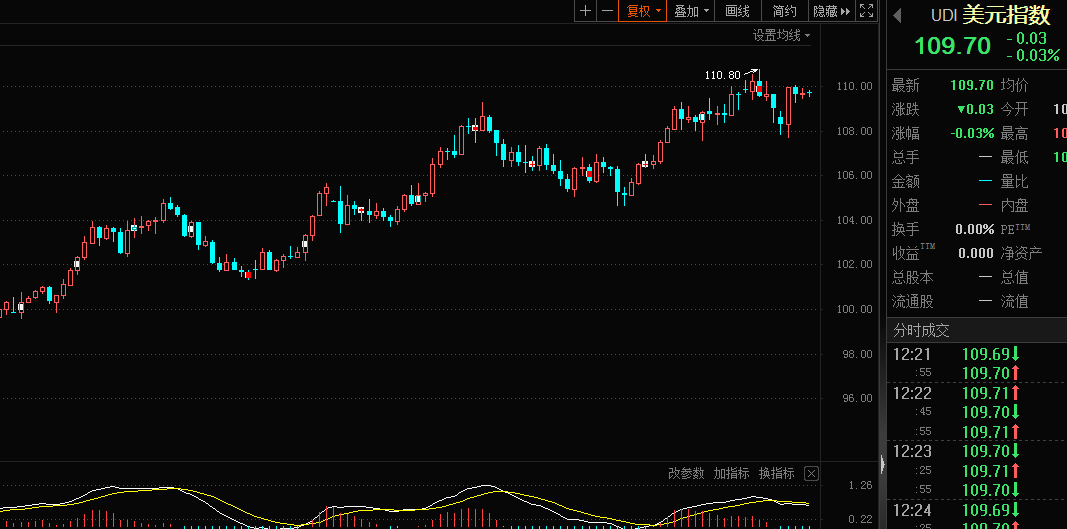Screen dimensions: 1067x529
Task: Click 换指标 to switch indicator
Action: point(776,473)
